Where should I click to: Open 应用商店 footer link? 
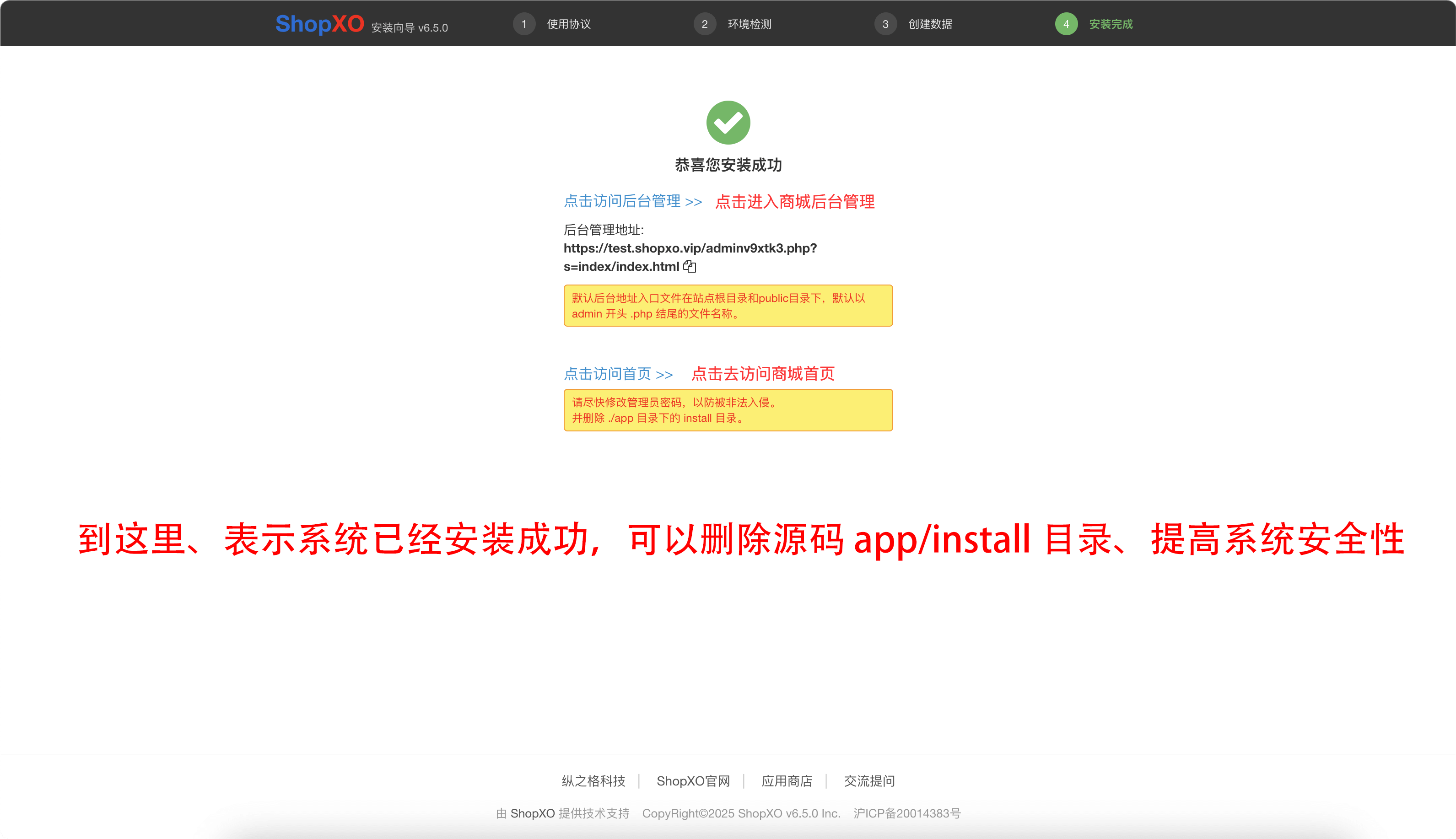[787, 781]
